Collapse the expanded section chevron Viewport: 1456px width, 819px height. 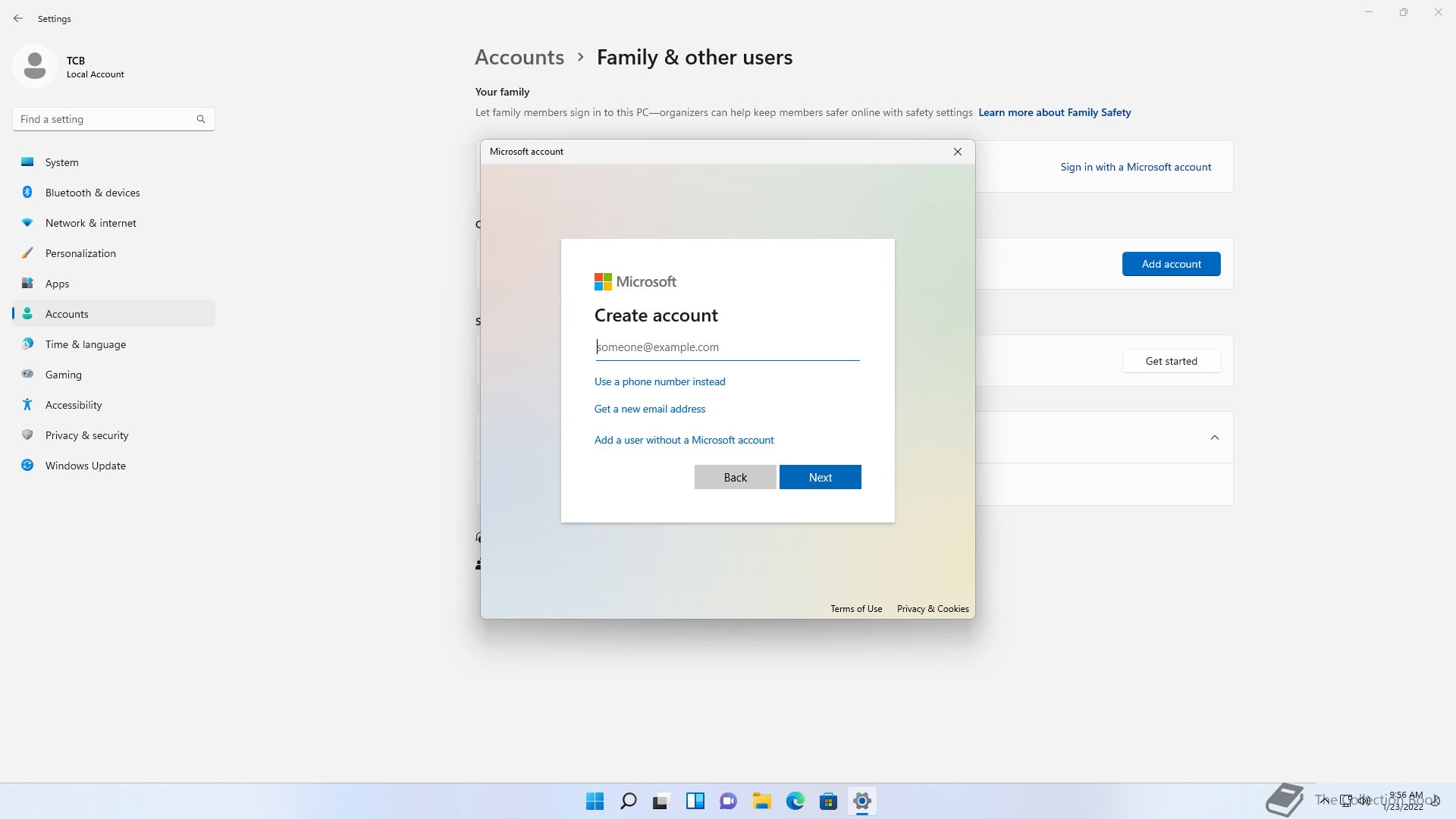[1214, 438]
